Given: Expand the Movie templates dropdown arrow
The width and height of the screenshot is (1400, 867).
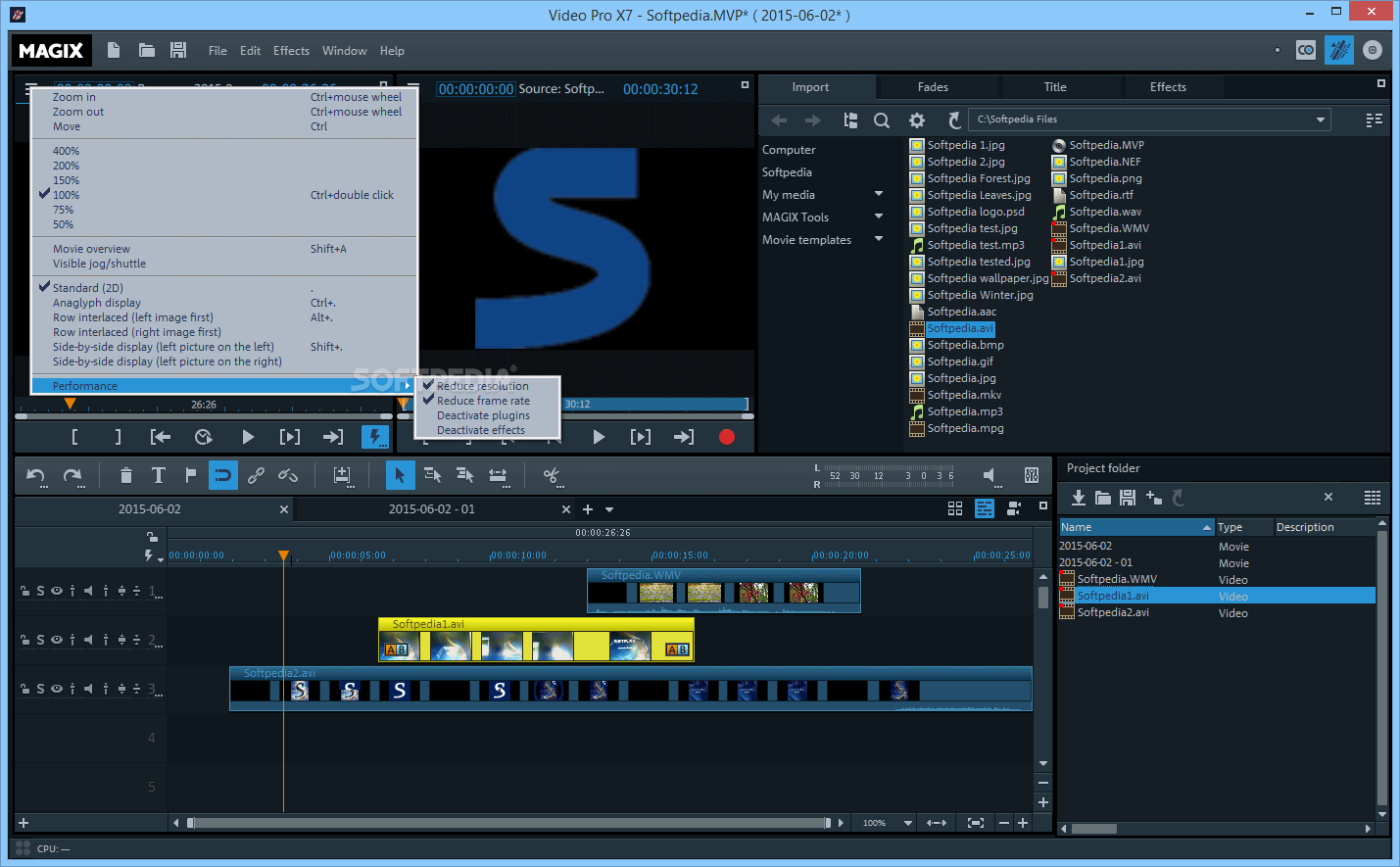Looking at the screenshot, I should pyautogui.click(x=879, y=239).
